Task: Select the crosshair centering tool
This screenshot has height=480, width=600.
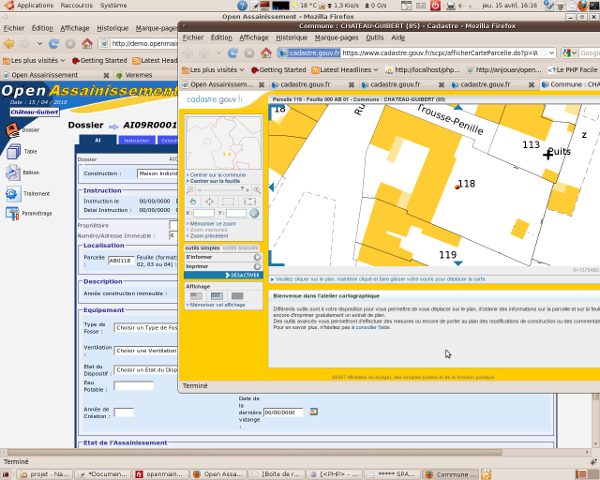Action: pyautogui.click(x=209, y=201)
